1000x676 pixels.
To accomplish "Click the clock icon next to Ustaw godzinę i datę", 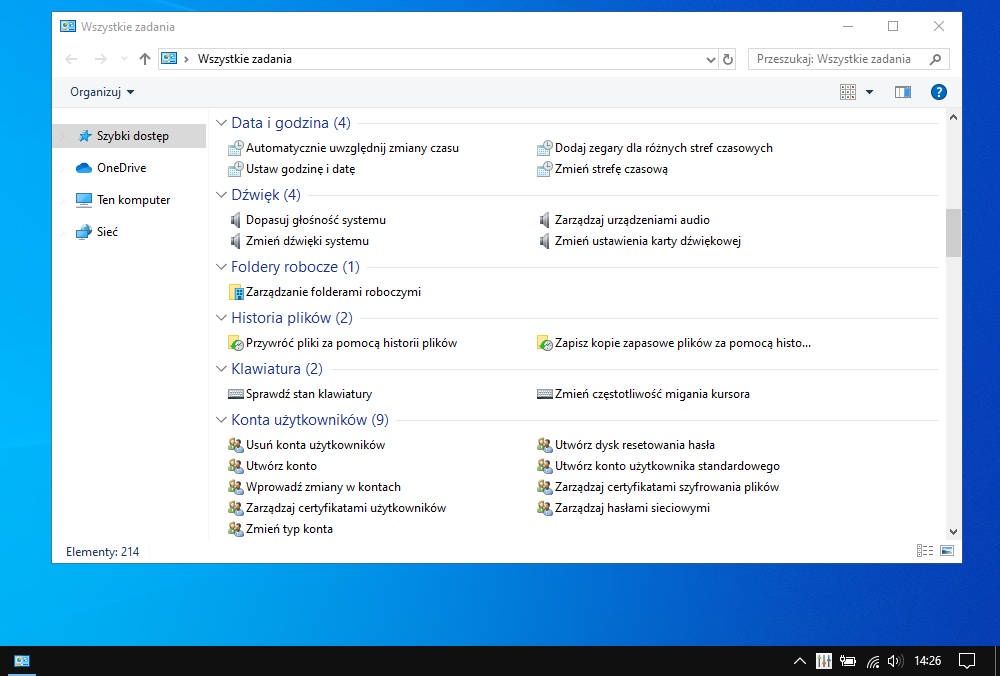I will (x=235, y=169).
